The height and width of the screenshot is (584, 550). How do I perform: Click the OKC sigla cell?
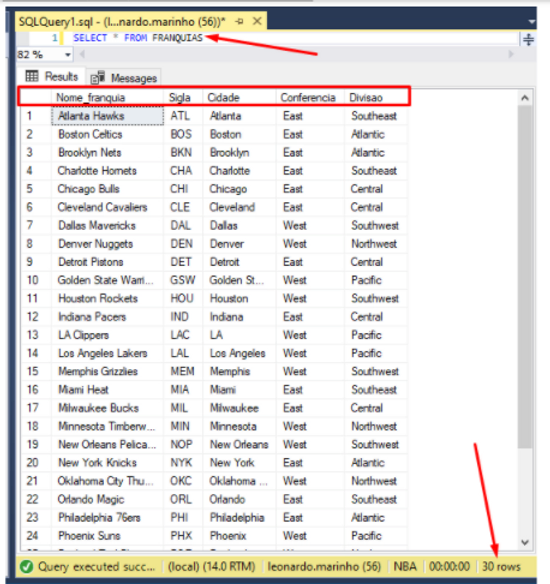[183, 481]
